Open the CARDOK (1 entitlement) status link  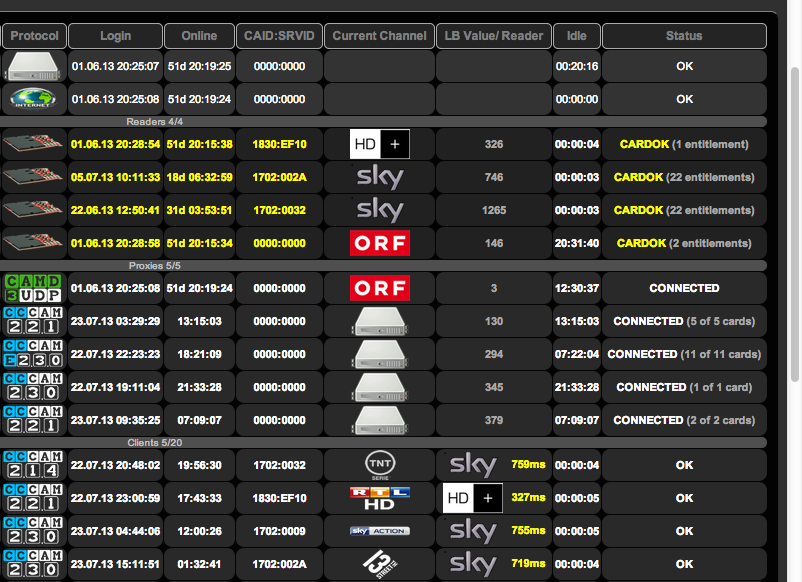[684, 144]
